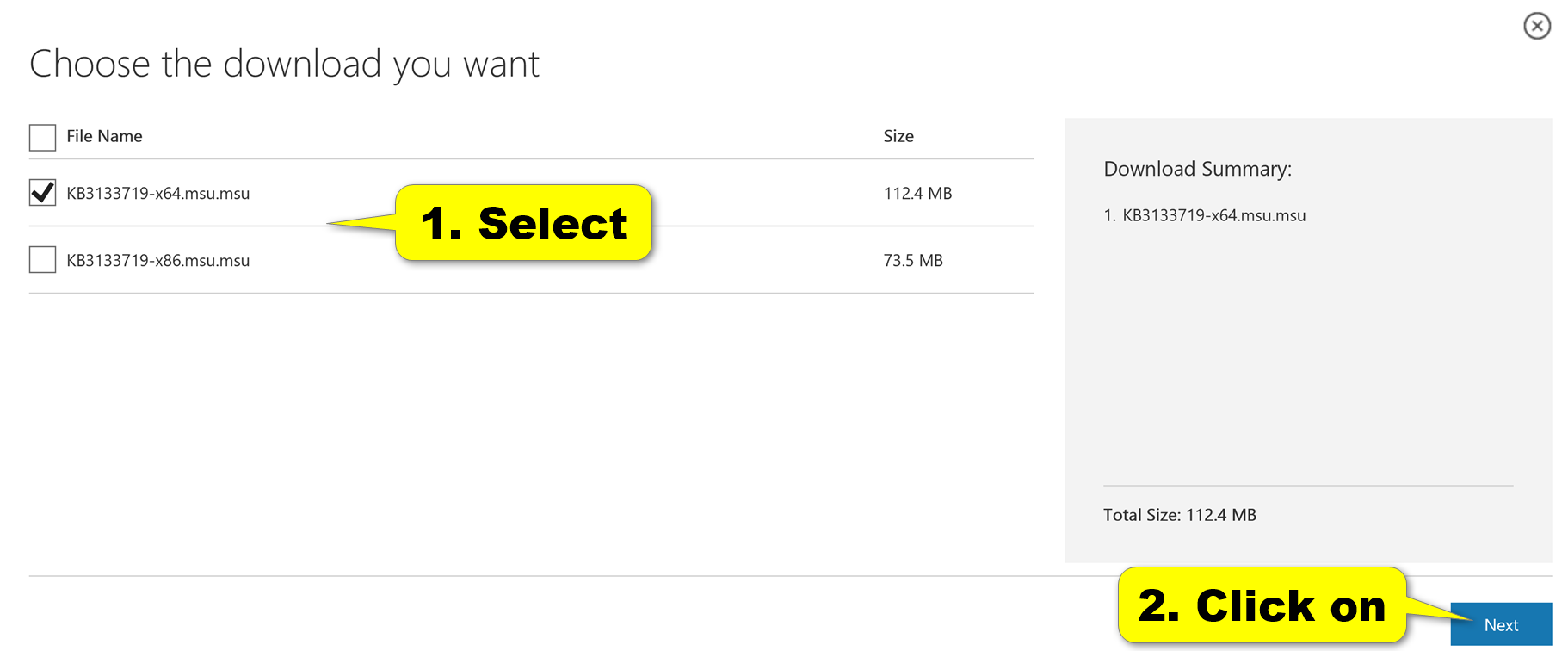The width and height of the screenshot is (1568, 651).
Task: Tick the select-all checkbox beside File Name
Action: click(42, 137)
